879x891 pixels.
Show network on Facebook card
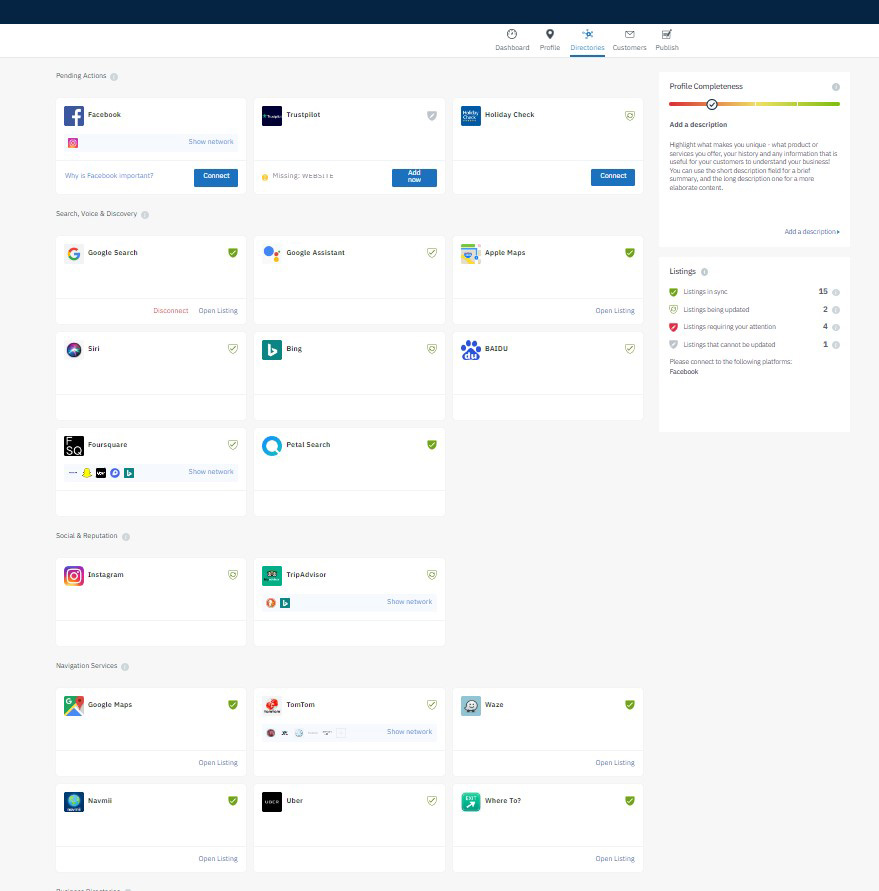[x=211, y=141]
